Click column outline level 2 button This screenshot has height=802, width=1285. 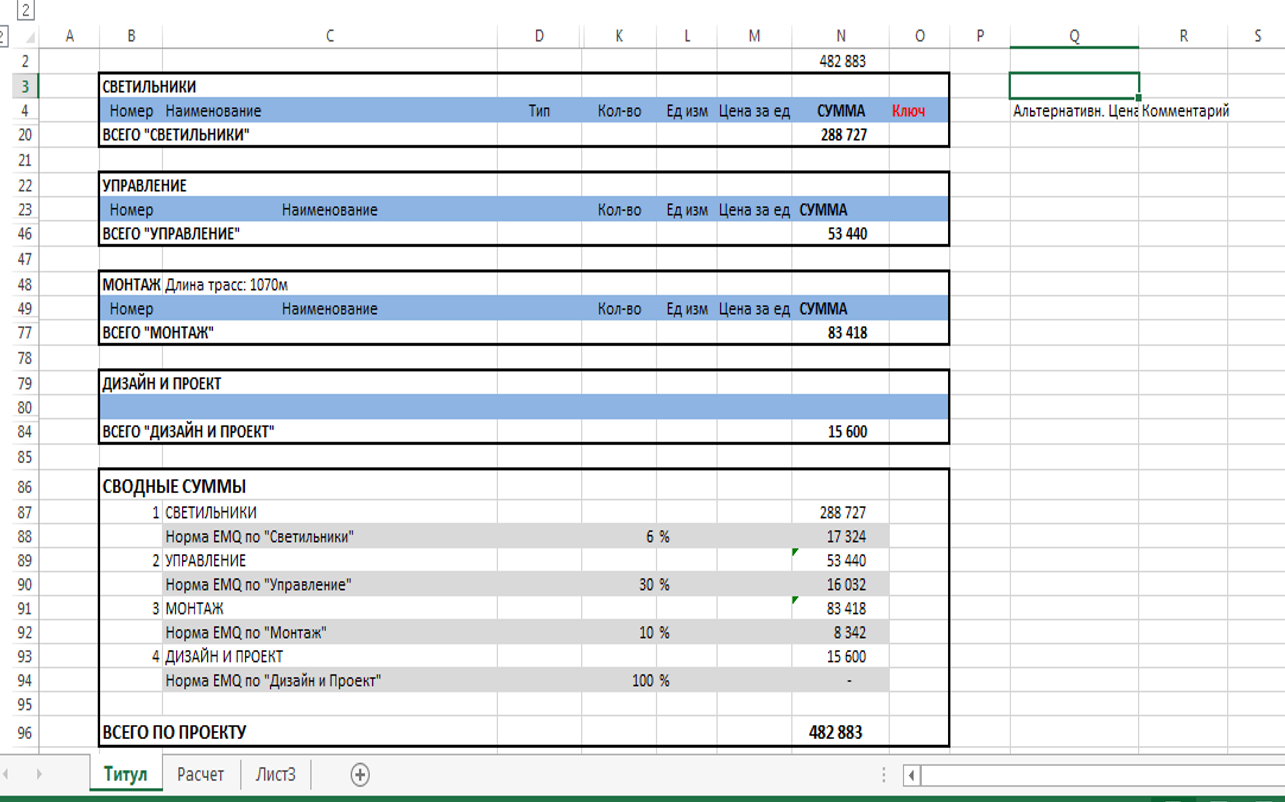pyautogui.click(x=25, y=11)
